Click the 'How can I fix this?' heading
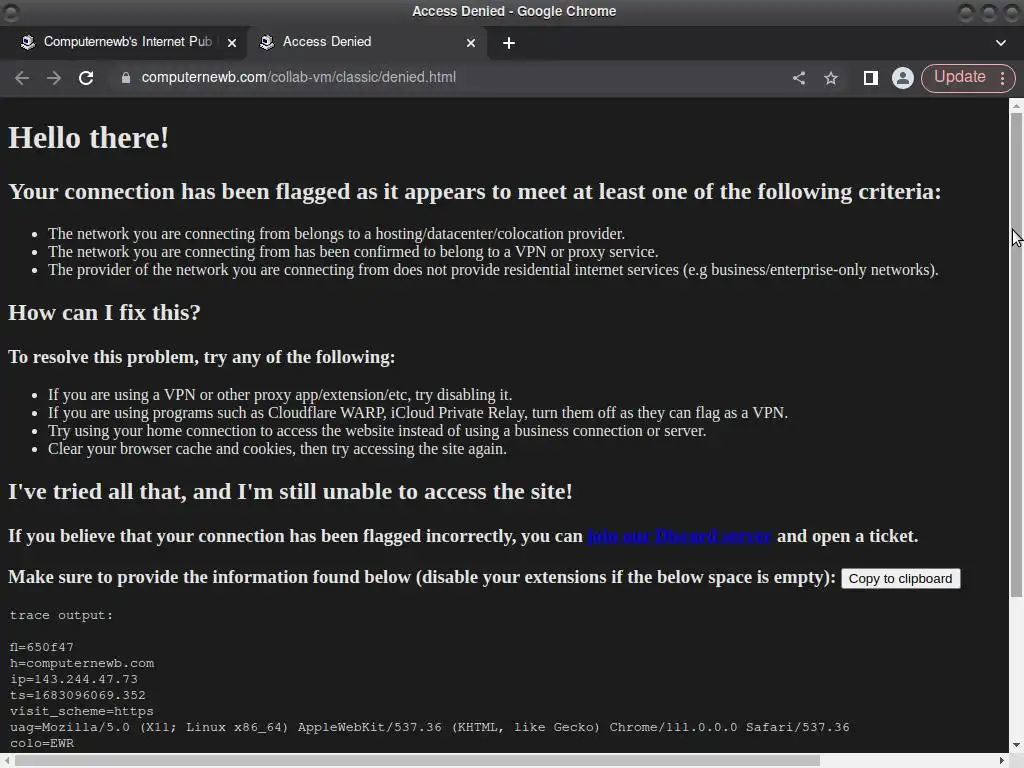Image resolution: width=1024 pixels, height=768 pixels. tap(104, 313)
